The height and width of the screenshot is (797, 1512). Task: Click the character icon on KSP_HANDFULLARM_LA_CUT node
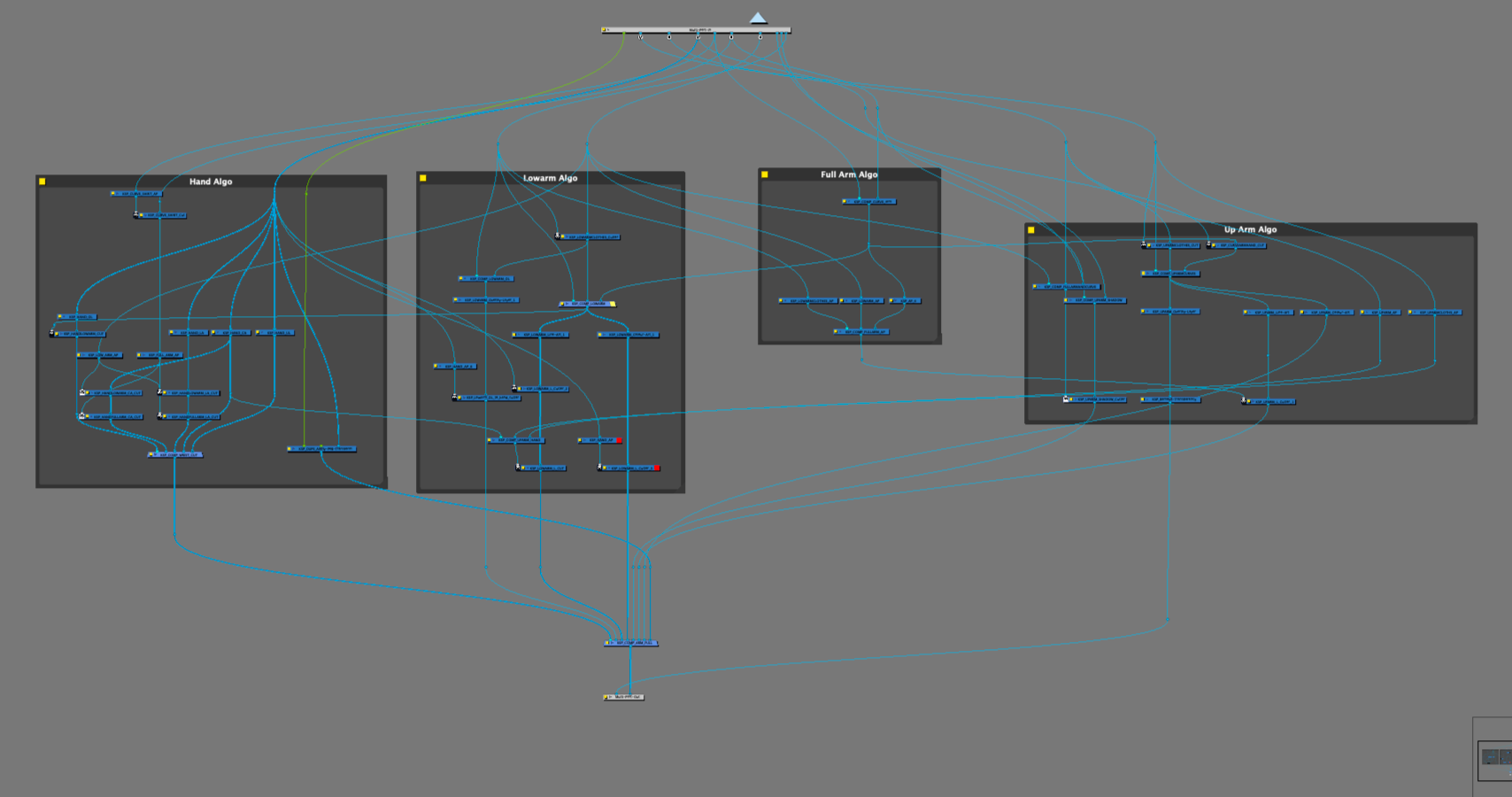[x=159, y=415]
